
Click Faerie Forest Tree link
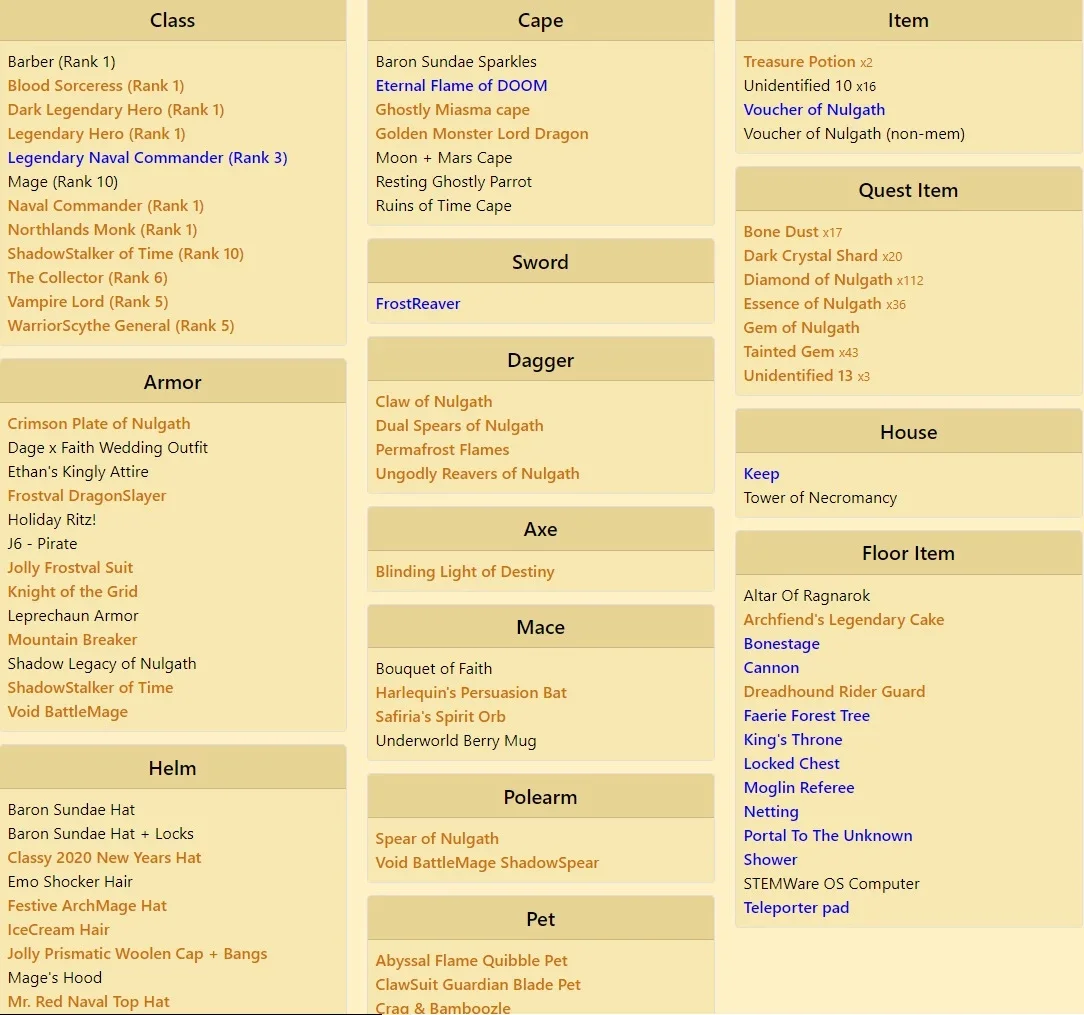click(807, 716)
